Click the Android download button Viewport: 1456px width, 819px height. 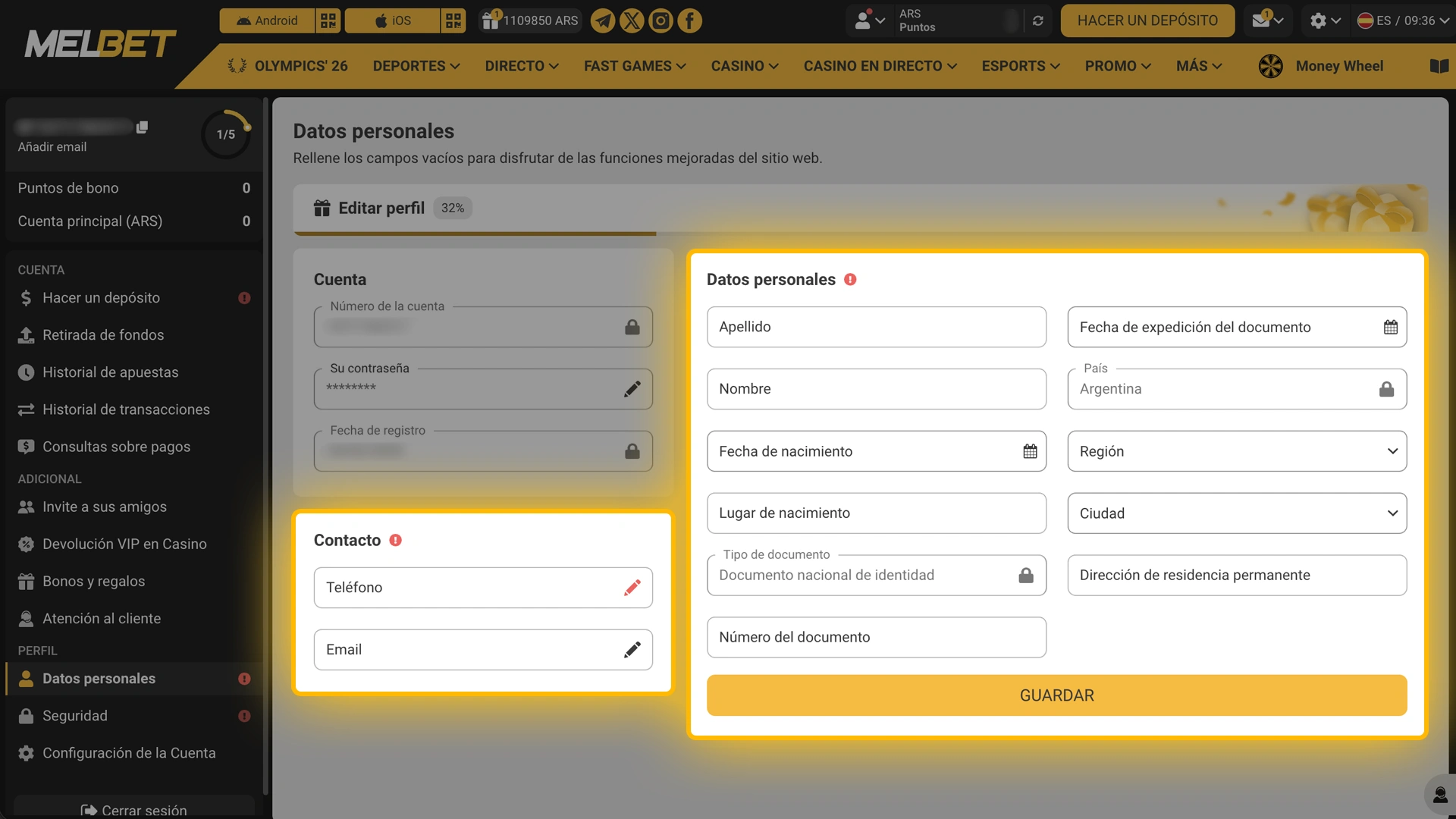(267, 20)
